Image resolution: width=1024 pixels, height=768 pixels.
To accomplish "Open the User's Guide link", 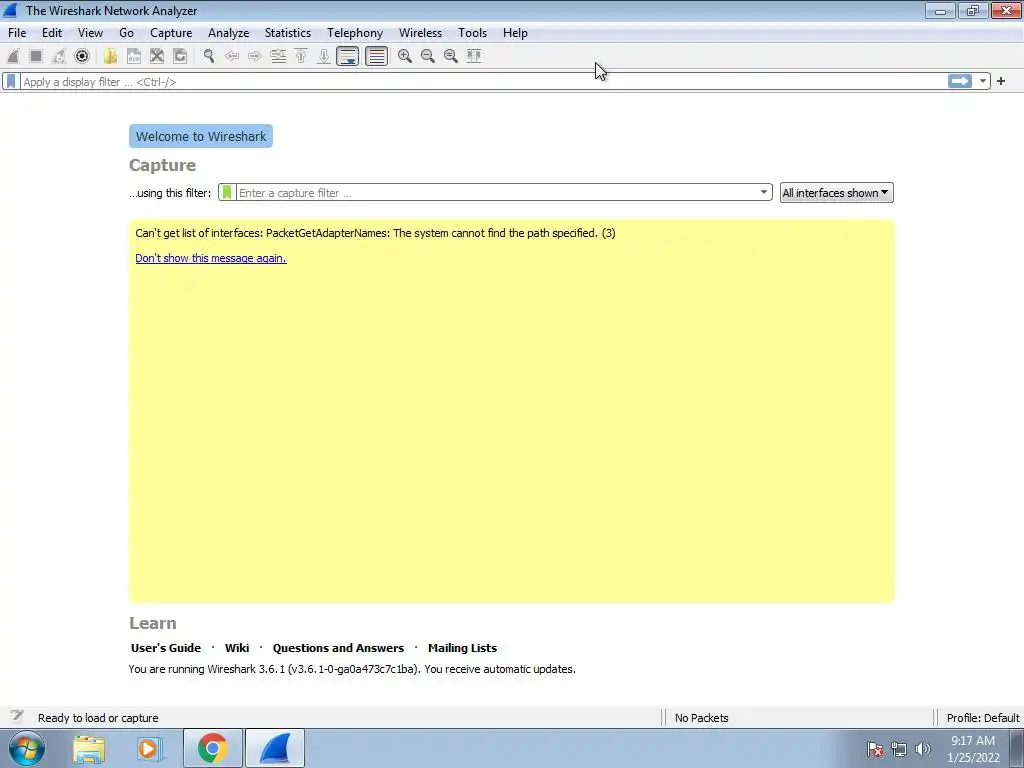I will point(166,648).
